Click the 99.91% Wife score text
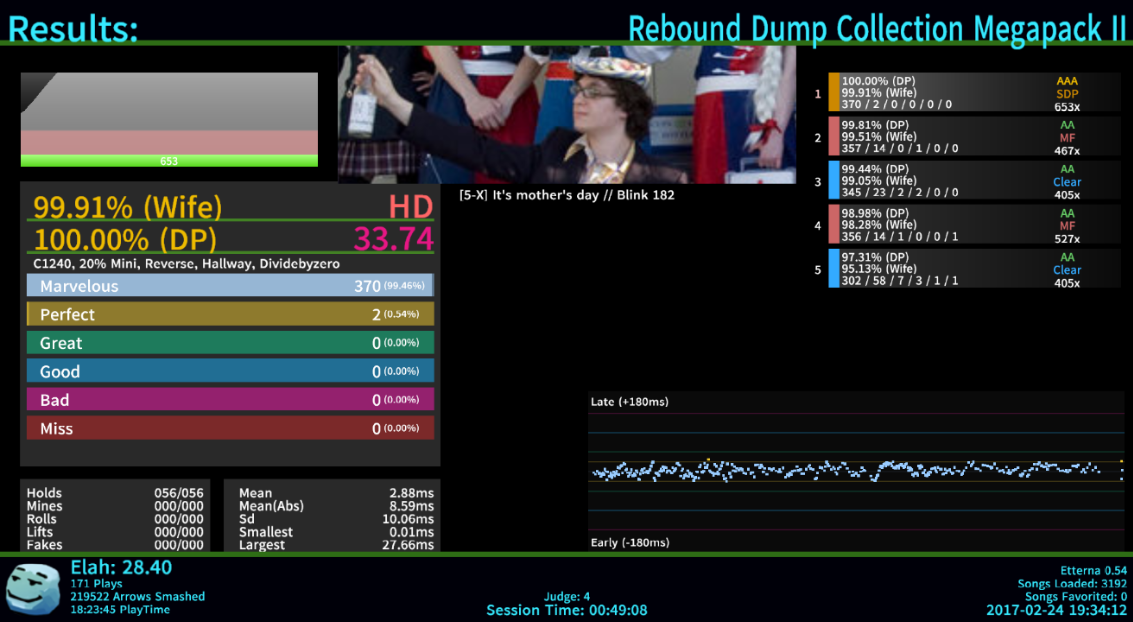1133x622 pixels. click(128, 207)
